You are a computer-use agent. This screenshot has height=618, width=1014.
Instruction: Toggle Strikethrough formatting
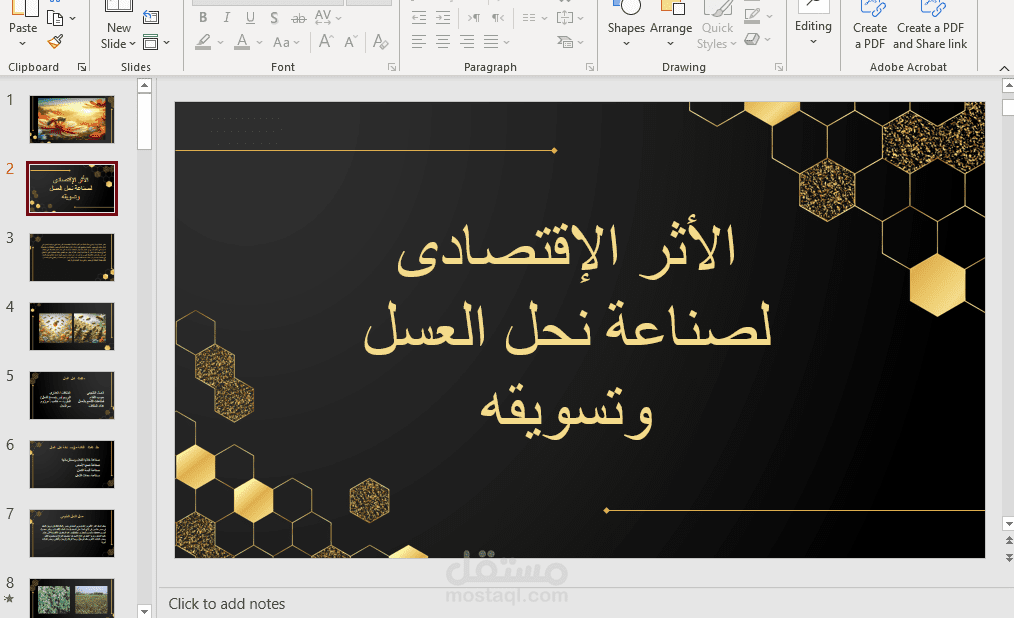[298, 18]
